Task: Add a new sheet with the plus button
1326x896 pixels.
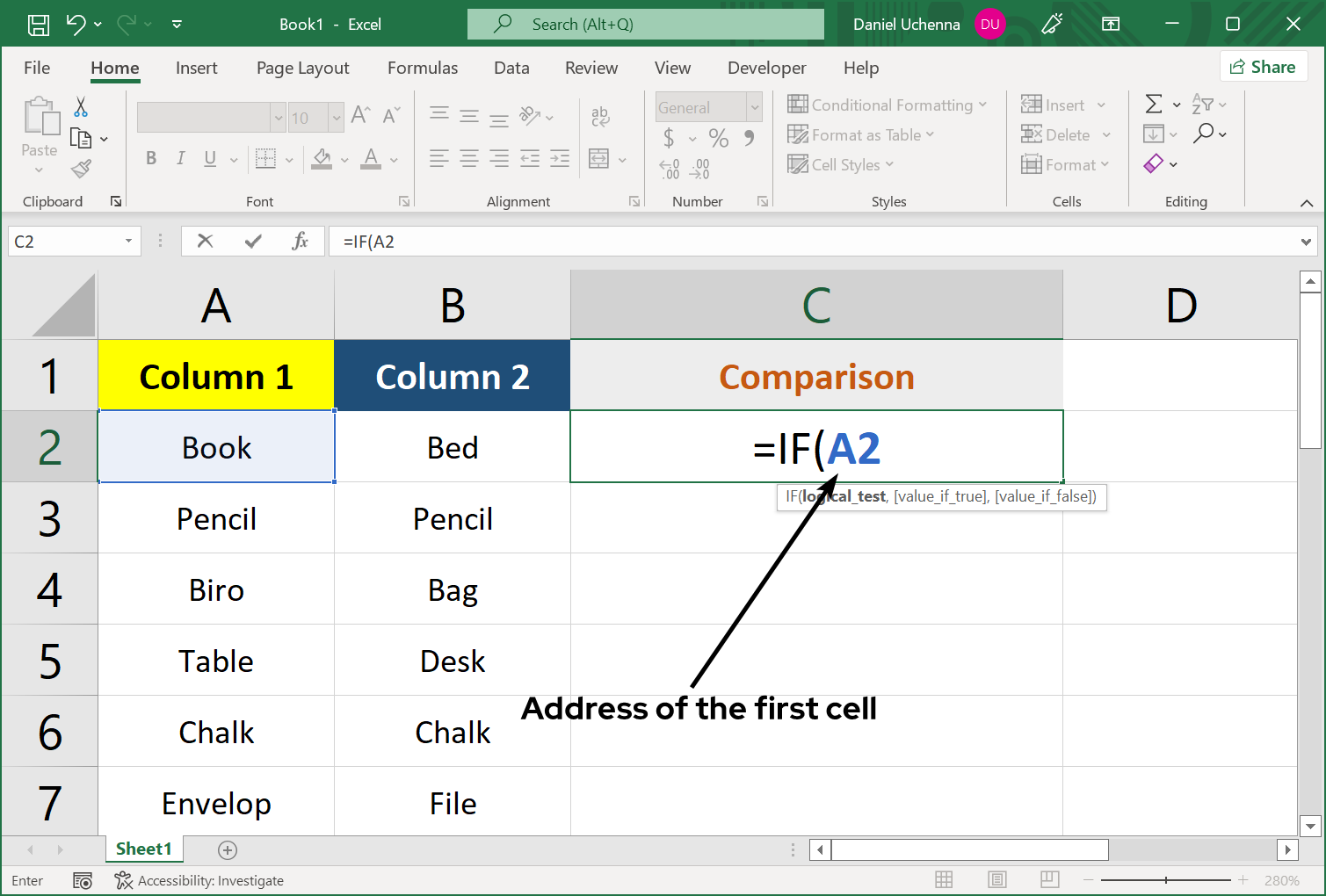Action: pos(228,849)
